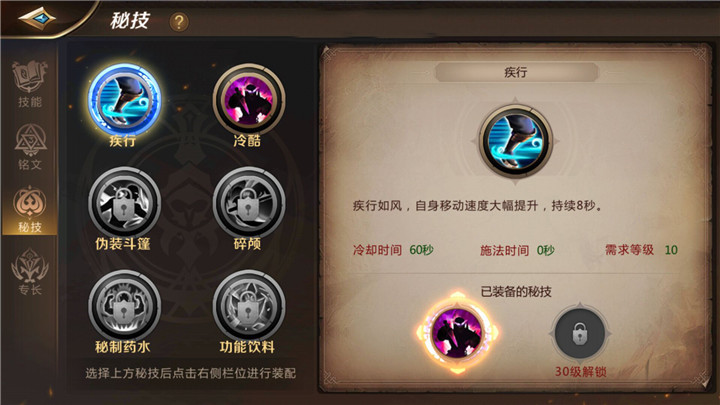The width and height of the screenshot is (720, 405).
Task: Switch to the 技能 sidebar tab
Action: (29, 85)
